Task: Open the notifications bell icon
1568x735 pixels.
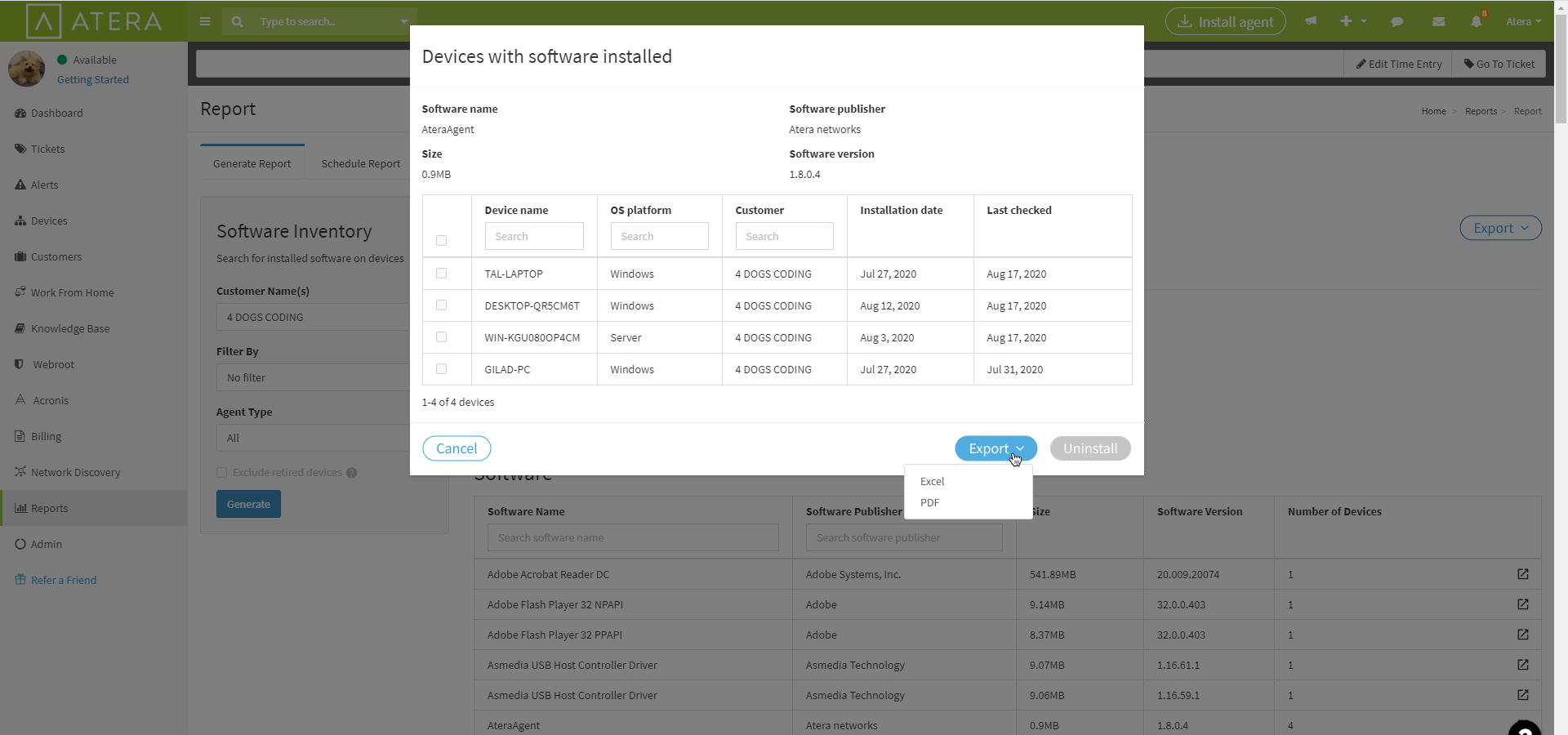Action: pos(1477,22)
